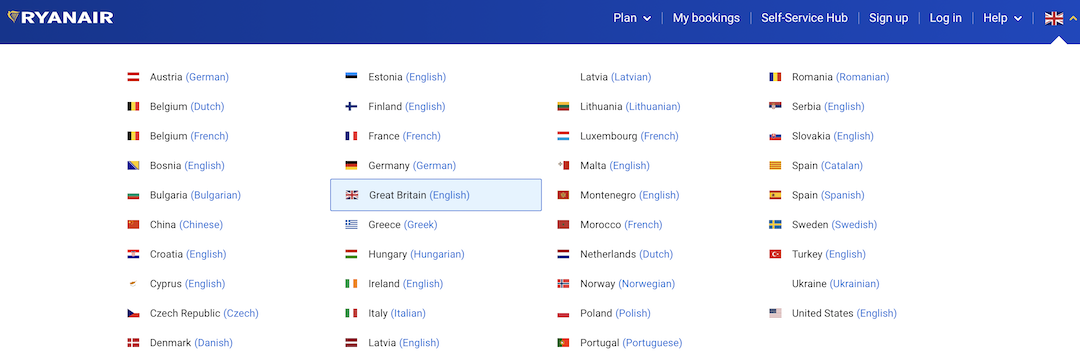Choose Sweden (Swedish) text link

[834, 225]
